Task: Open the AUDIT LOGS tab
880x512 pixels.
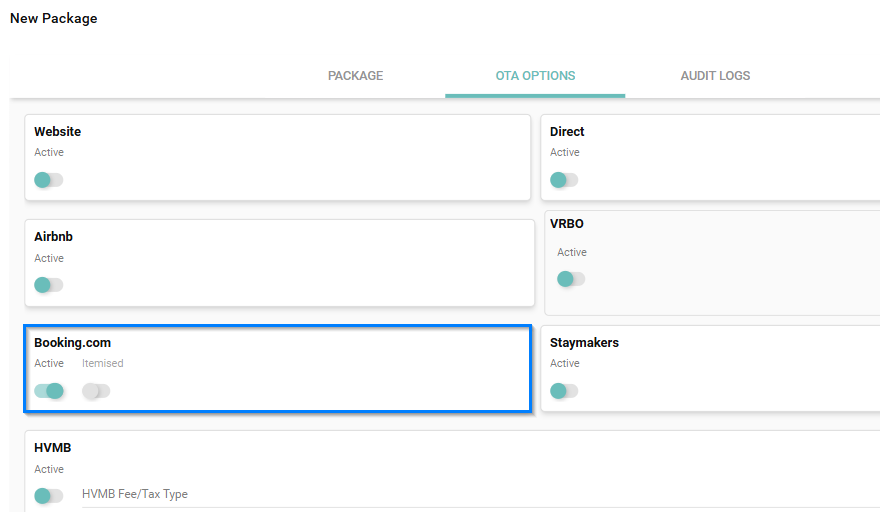Action: coord(715,76)
